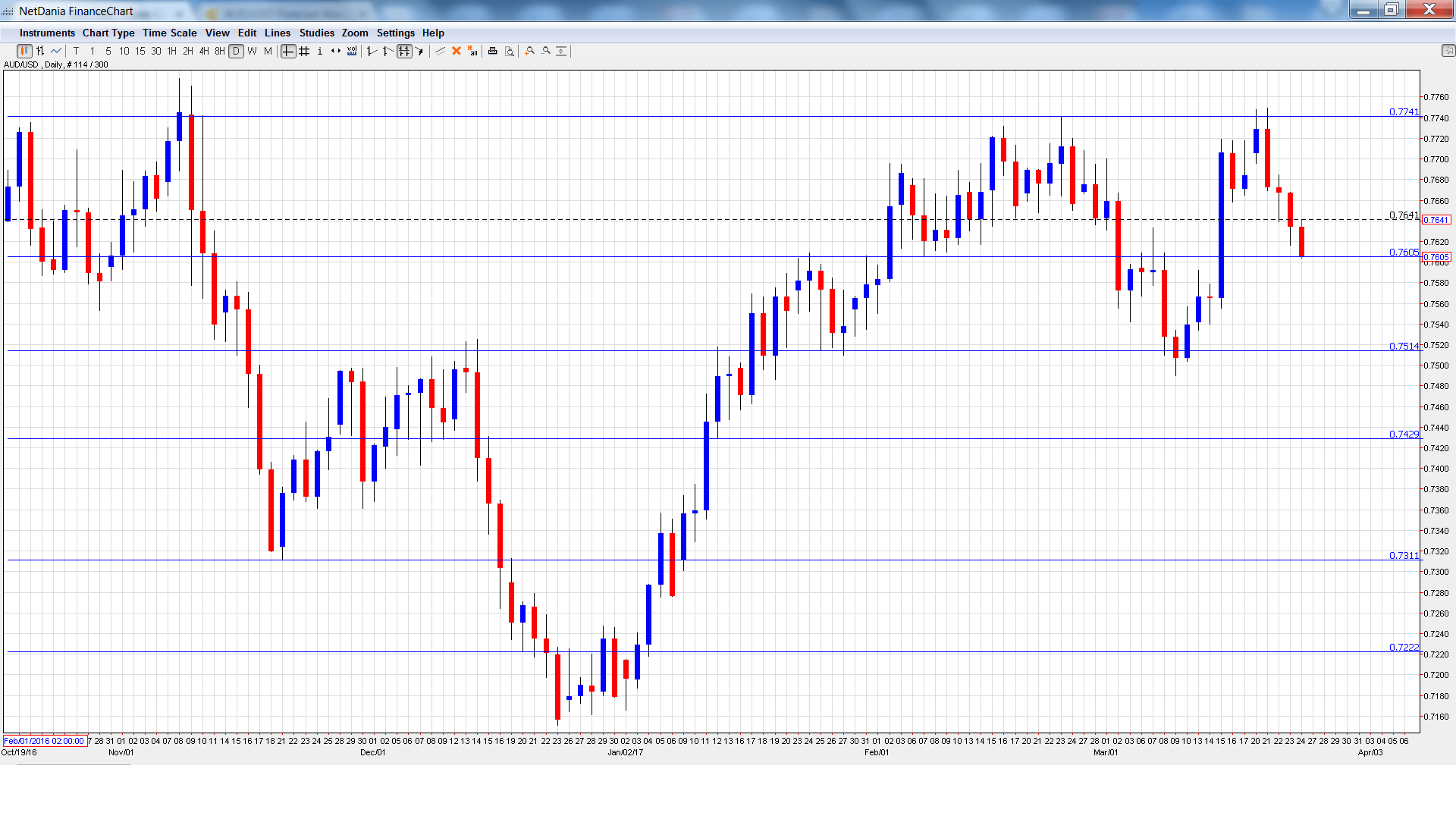Zoom out of the chart

coord(546,52)
